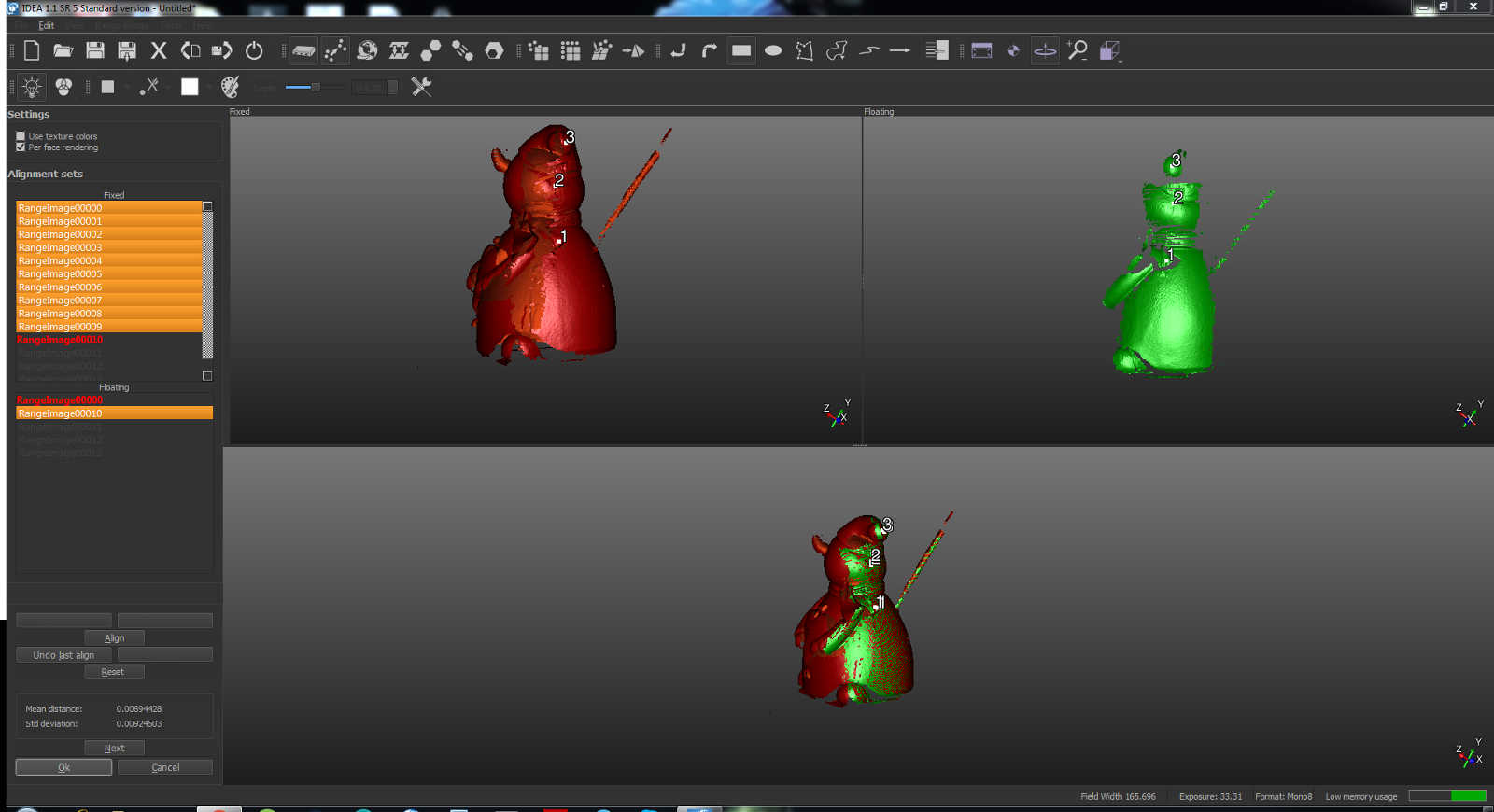
Task: Toggle the rotate view orbit icon
Action: coord(1045,50)
